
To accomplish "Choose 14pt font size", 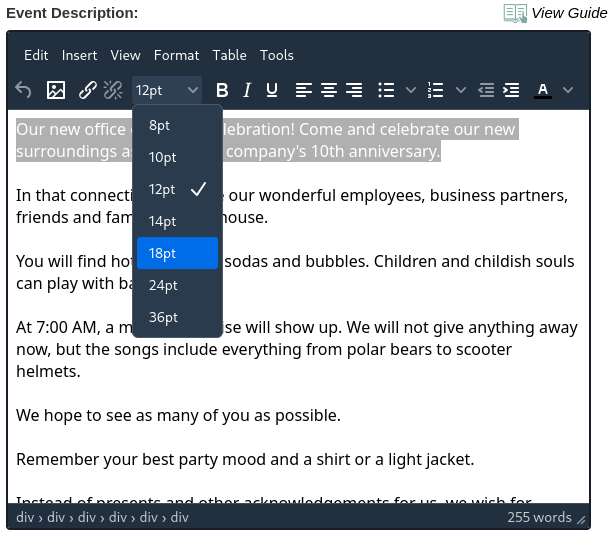I will [x=177, y=221].
